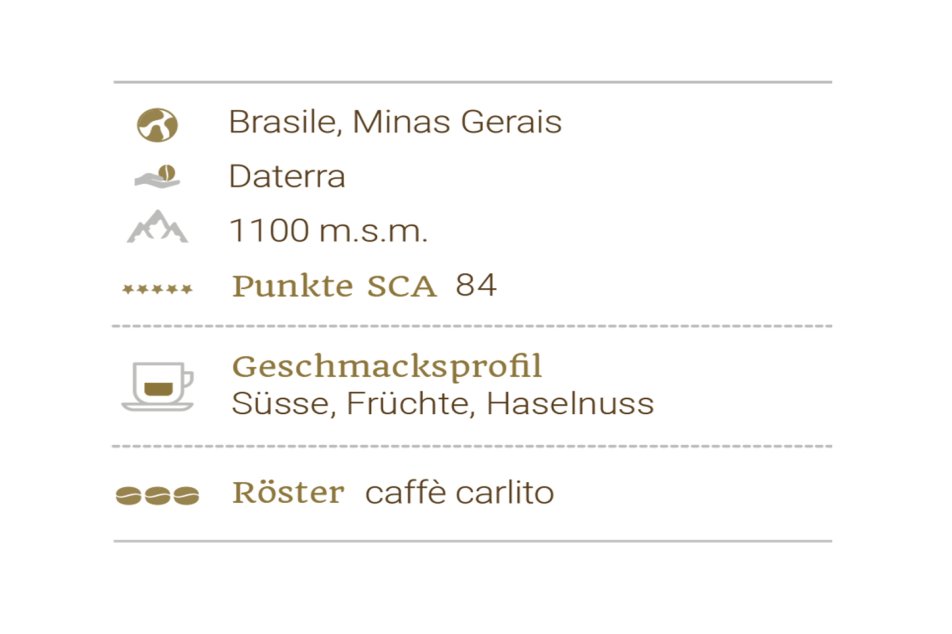Image resolution: width=952 pixels, height=634 pixels.
Task: Select the three coffee beans icon
Action: click(157, 495)
